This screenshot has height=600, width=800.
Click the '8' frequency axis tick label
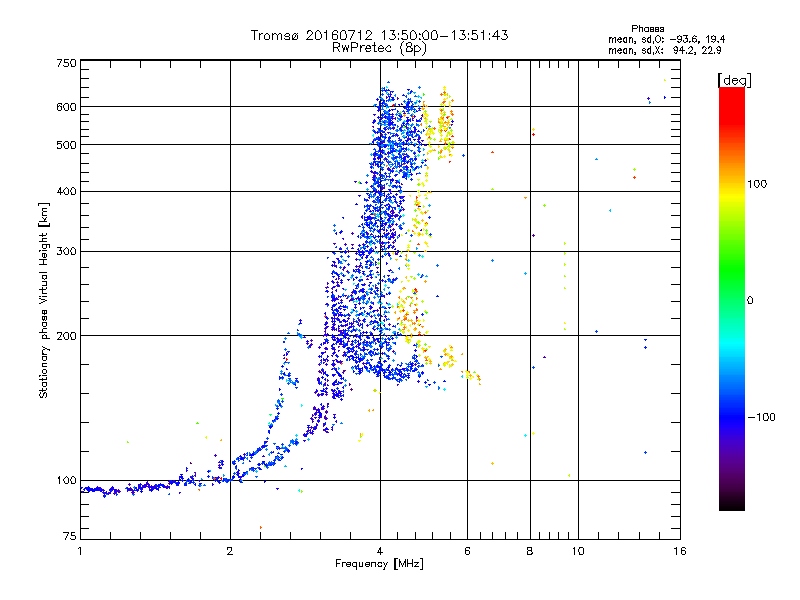(530, 551)
